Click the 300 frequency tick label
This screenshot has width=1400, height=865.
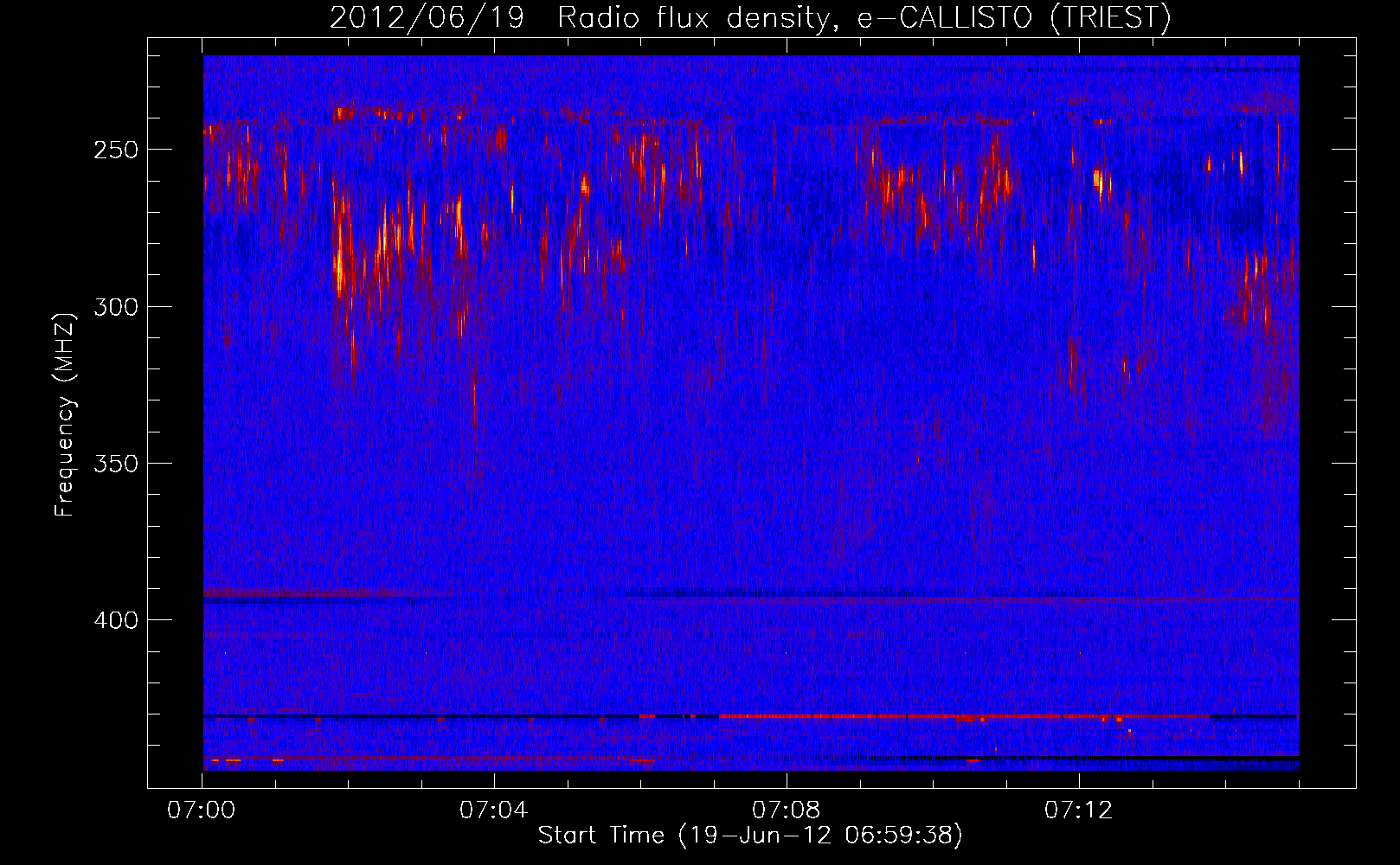(x=116, y=307)
